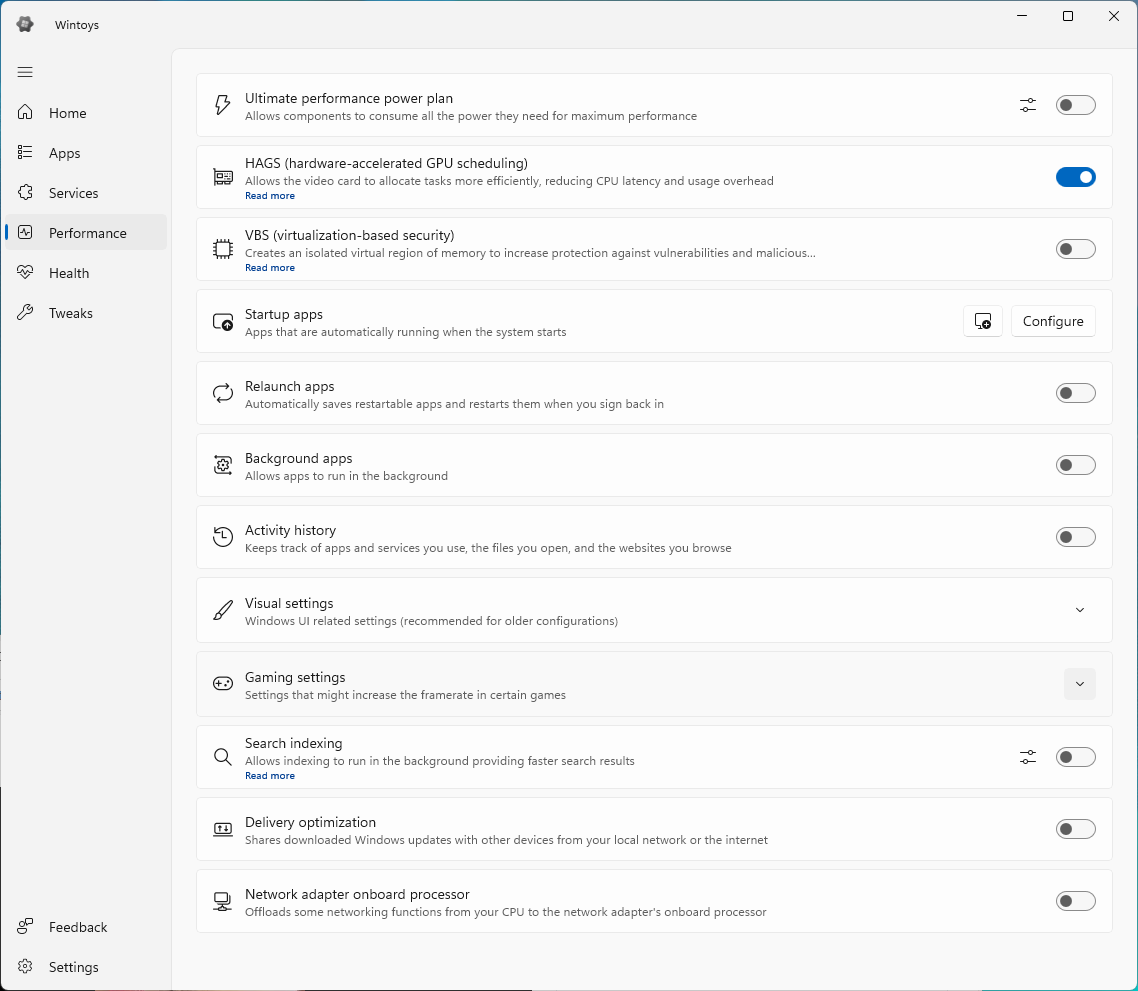Click the Home house icon in sidebar
This screenshot has height=991, width=1138.
click(25, 112)
